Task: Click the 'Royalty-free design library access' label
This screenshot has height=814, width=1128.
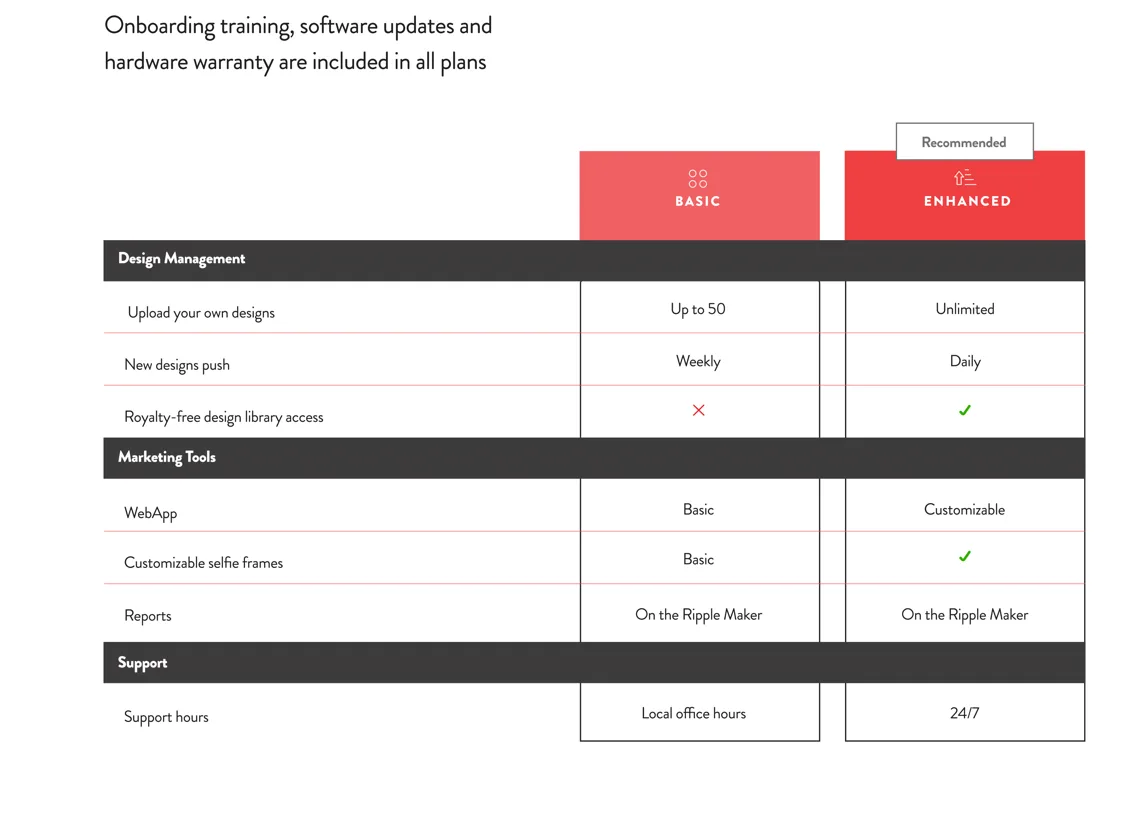Action: [224, 417]
